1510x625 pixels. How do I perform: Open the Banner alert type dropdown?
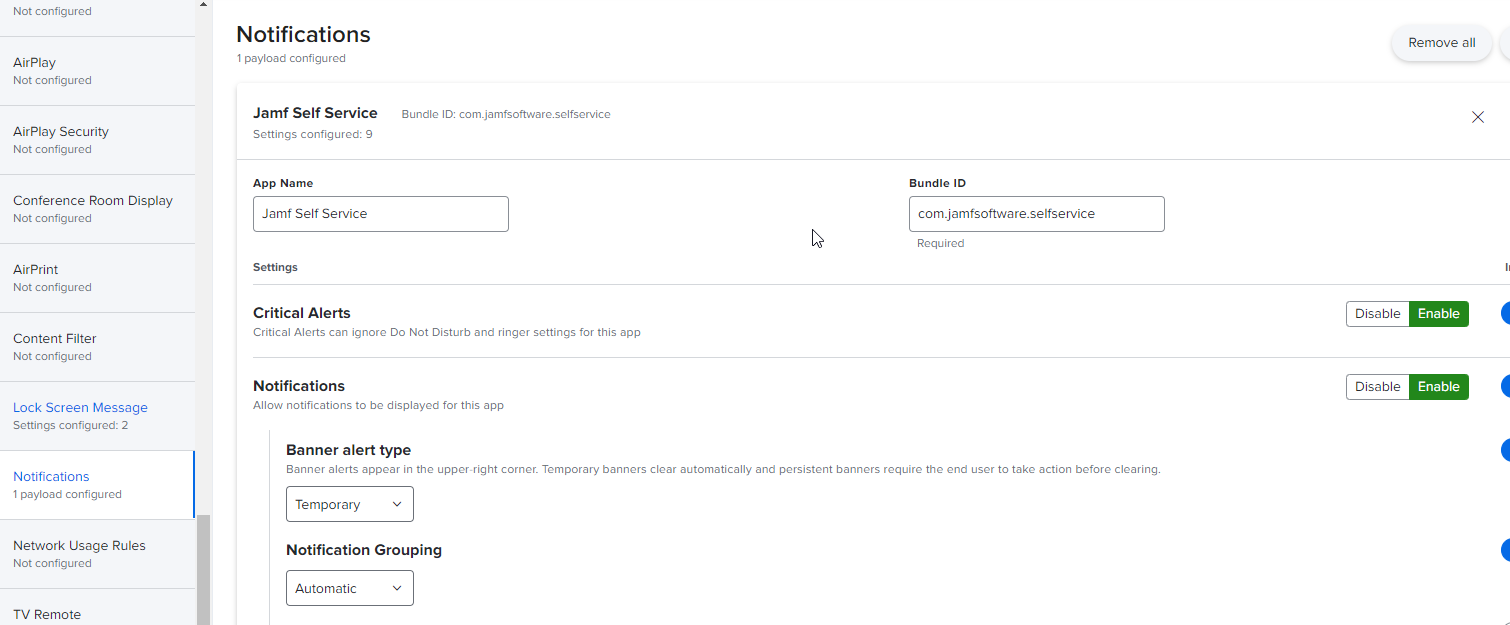click(349, 504)
